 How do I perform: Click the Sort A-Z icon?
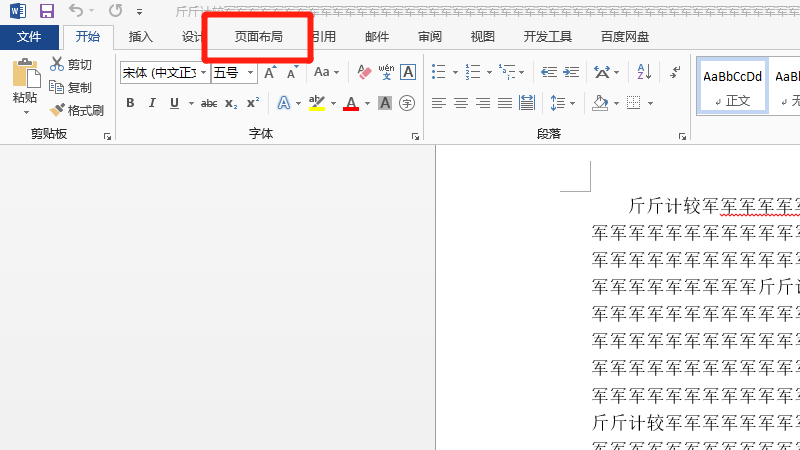(644, 73)
